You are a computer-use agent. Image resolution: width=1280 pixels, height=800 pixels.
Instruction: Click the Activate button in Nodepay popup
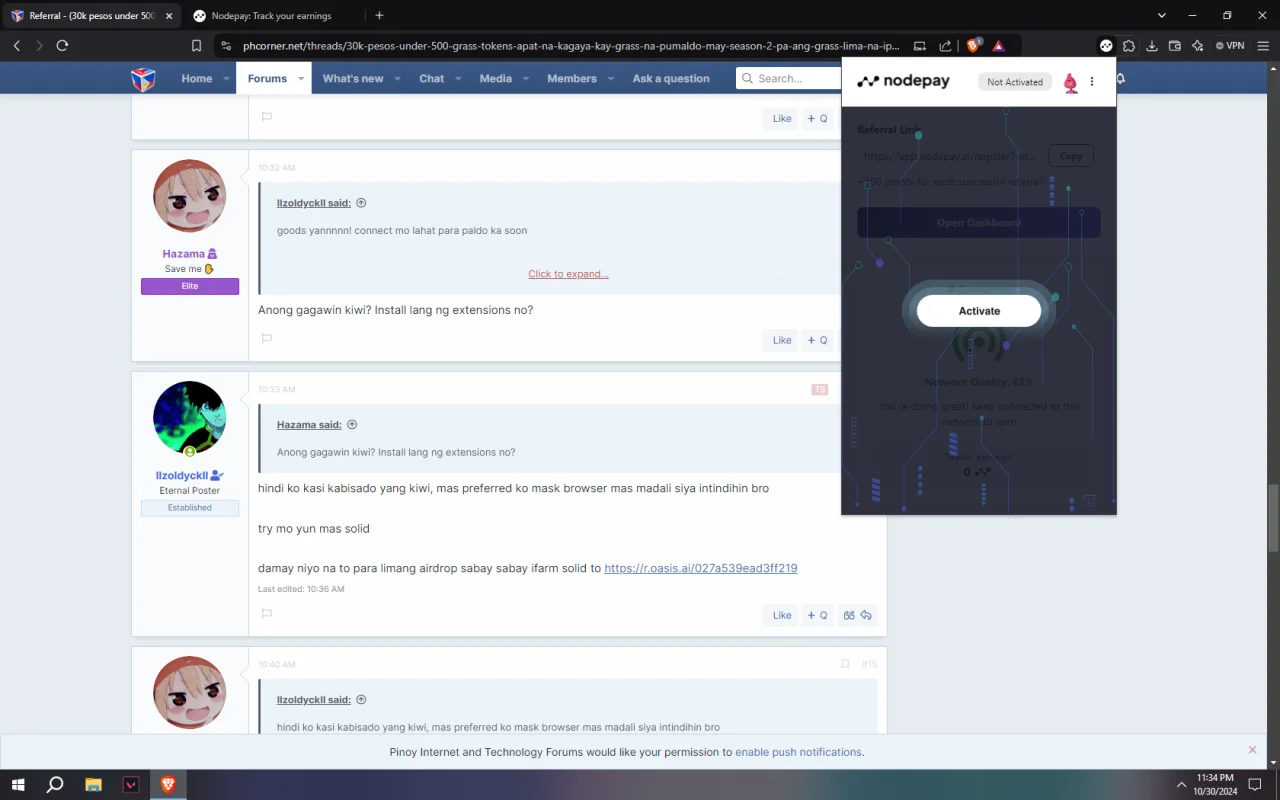click(979, 311)
